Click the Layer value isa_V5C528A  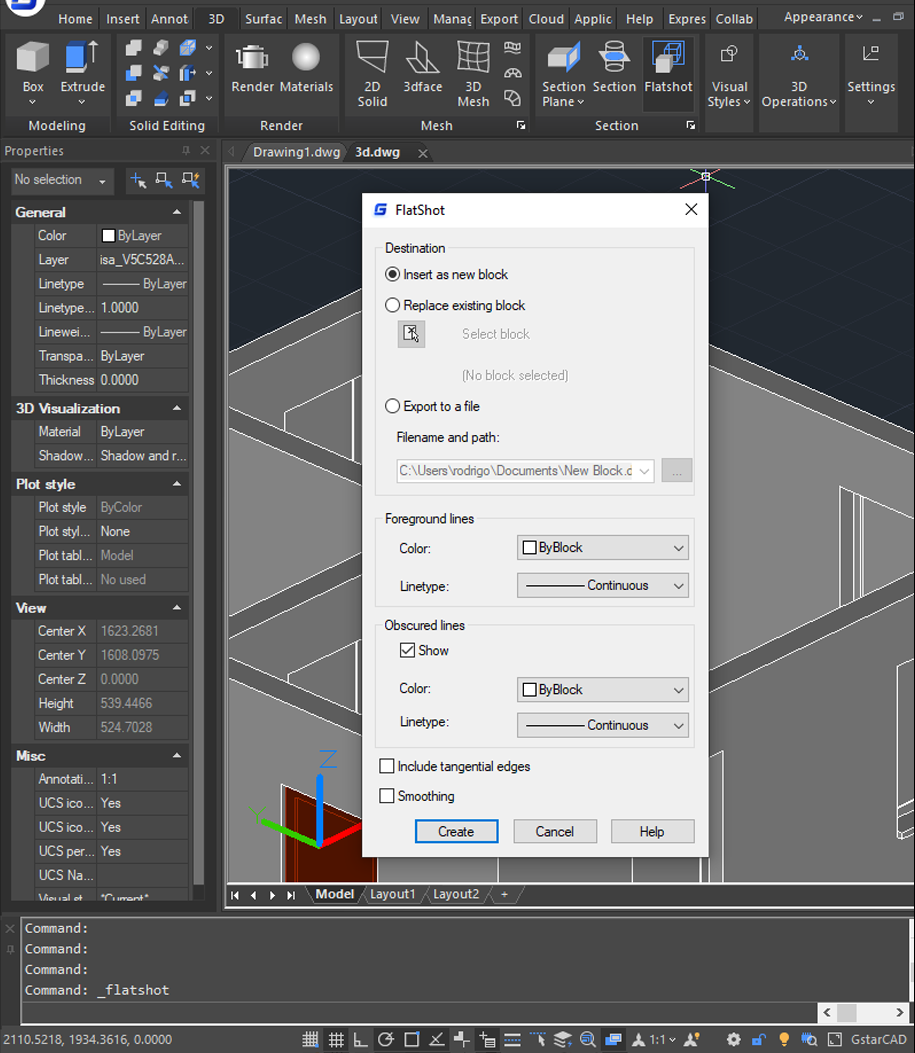[x=142, y=260]
